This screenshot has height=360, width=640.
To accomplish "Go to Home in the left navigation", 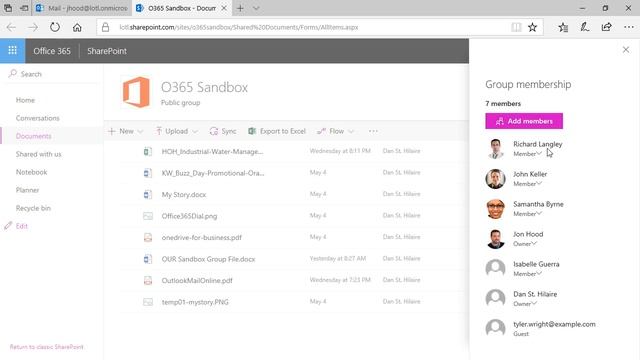I will click(25, 100).
